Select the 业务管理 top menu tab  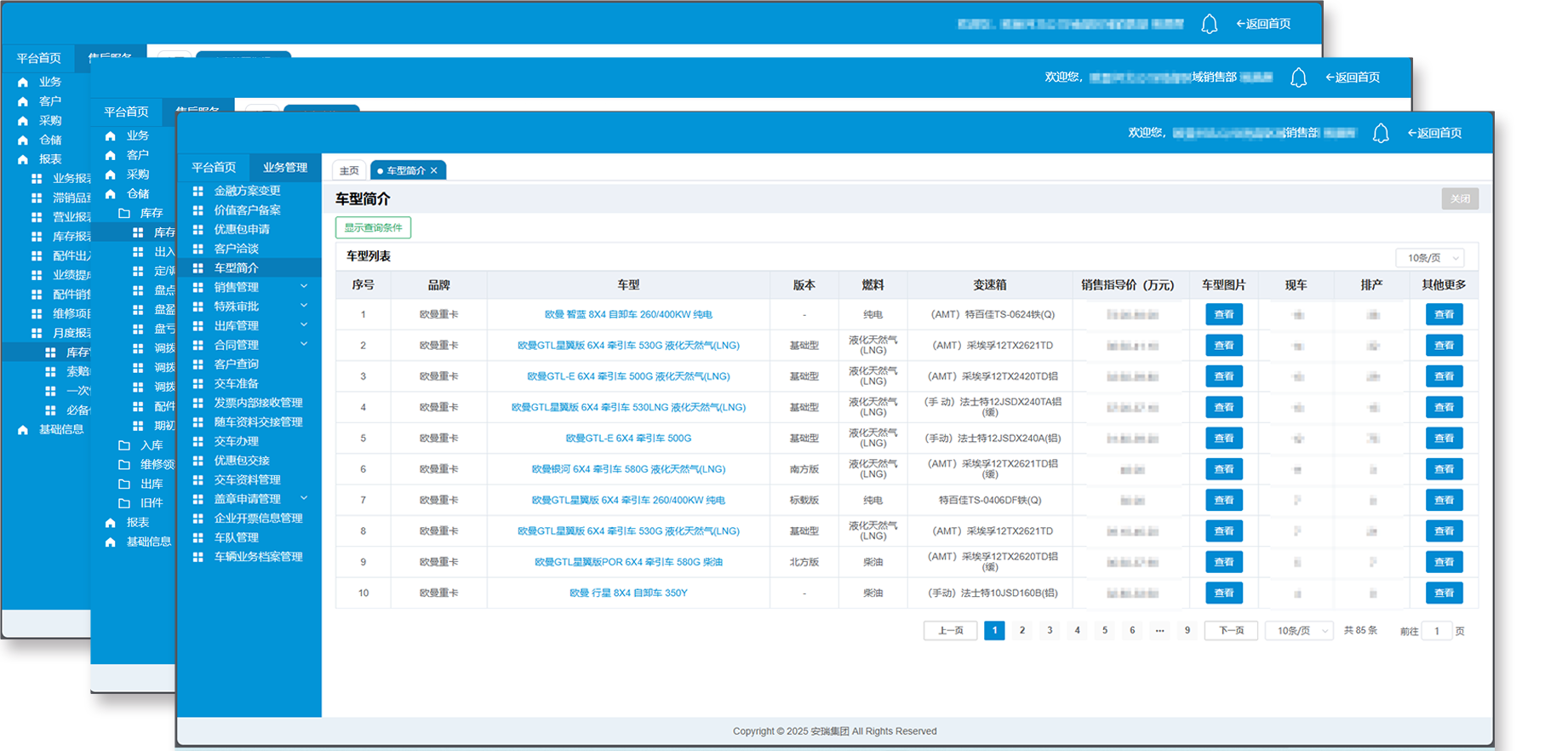[x=285, y=168]
